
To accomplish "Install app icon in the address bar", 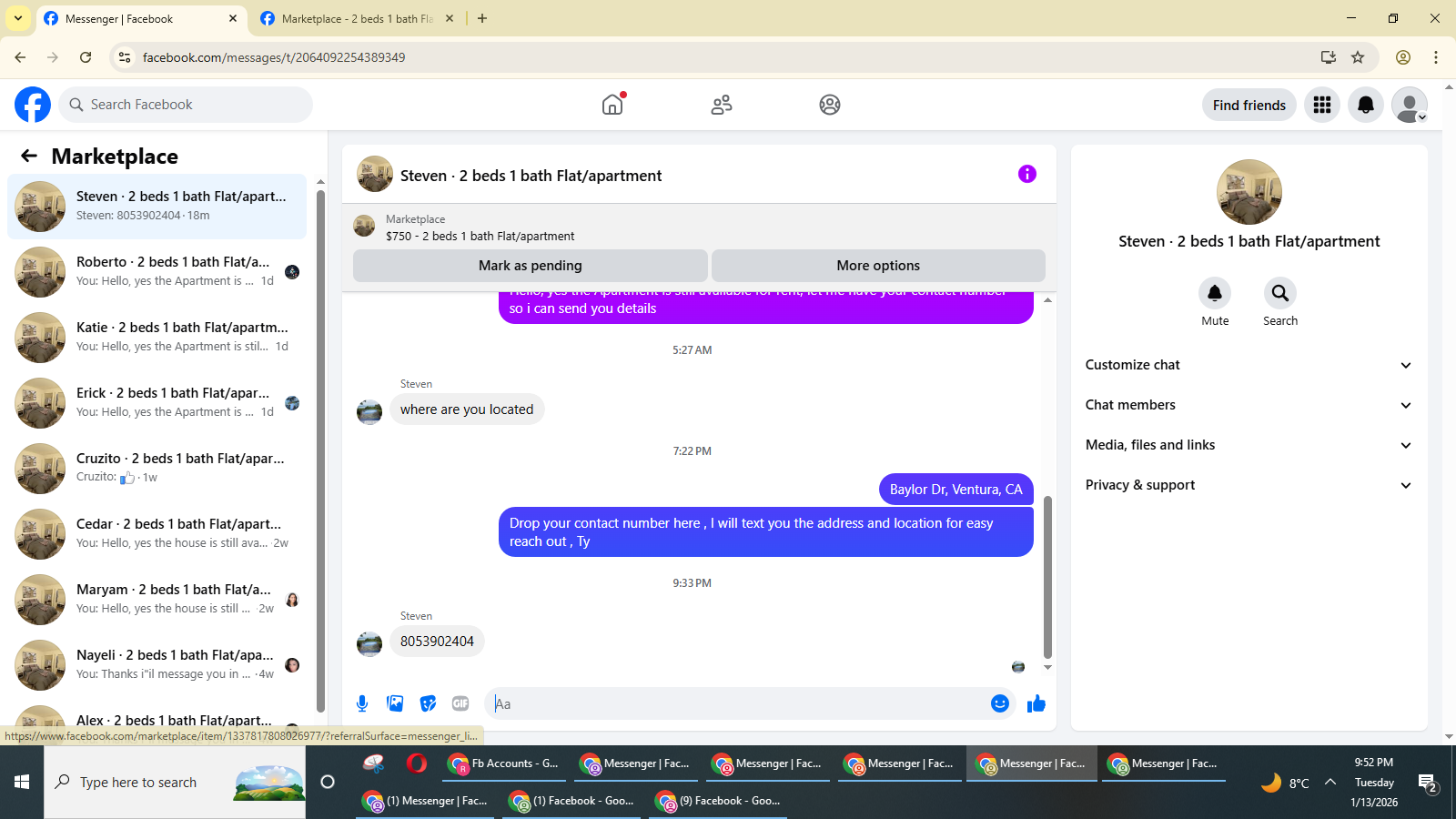I will coord(1329,57).
